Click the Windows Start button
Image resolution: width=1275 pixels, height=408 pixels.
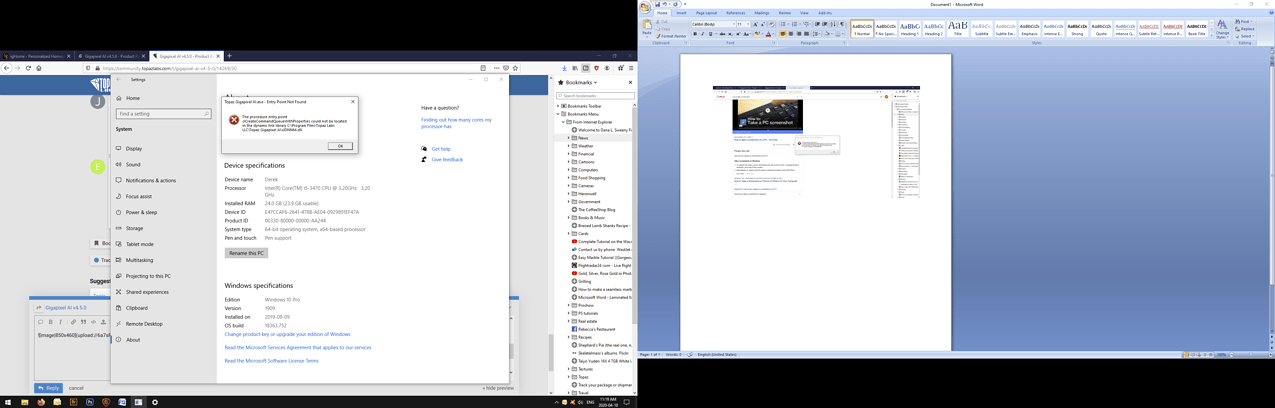pos(9,402)
